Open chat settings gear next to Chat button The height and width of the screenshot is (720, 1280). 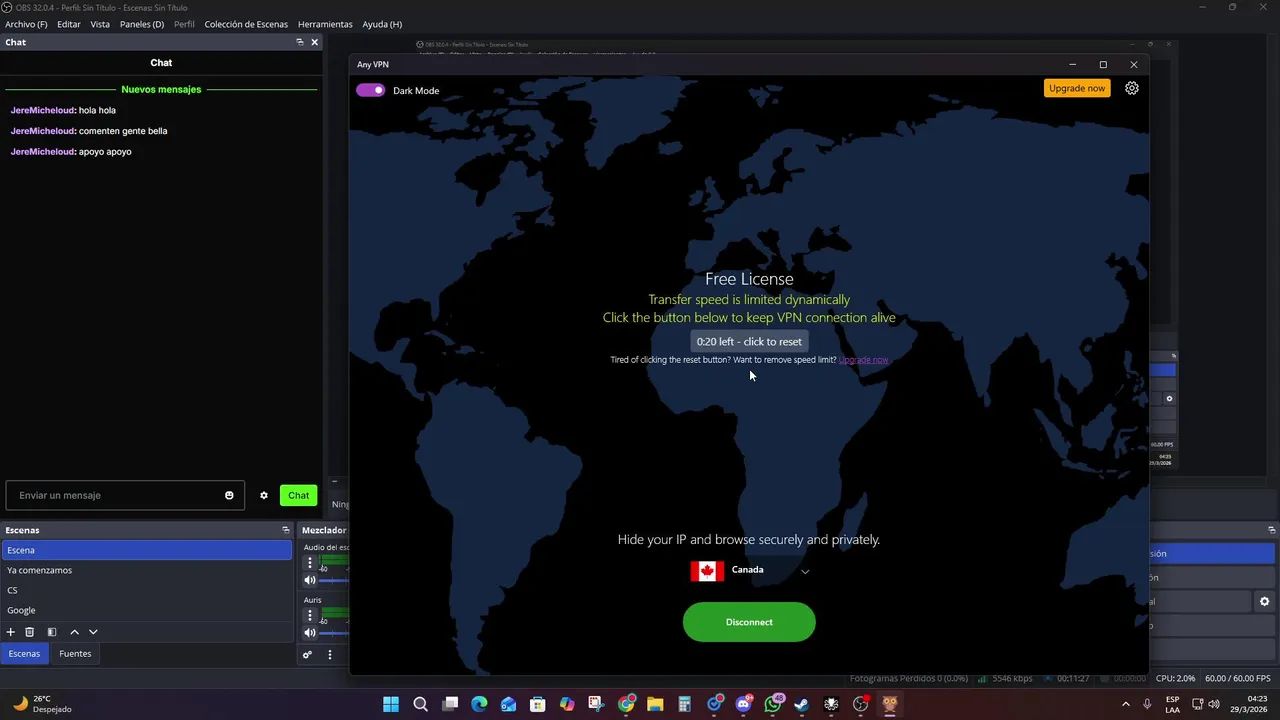(x=264, y=495)
